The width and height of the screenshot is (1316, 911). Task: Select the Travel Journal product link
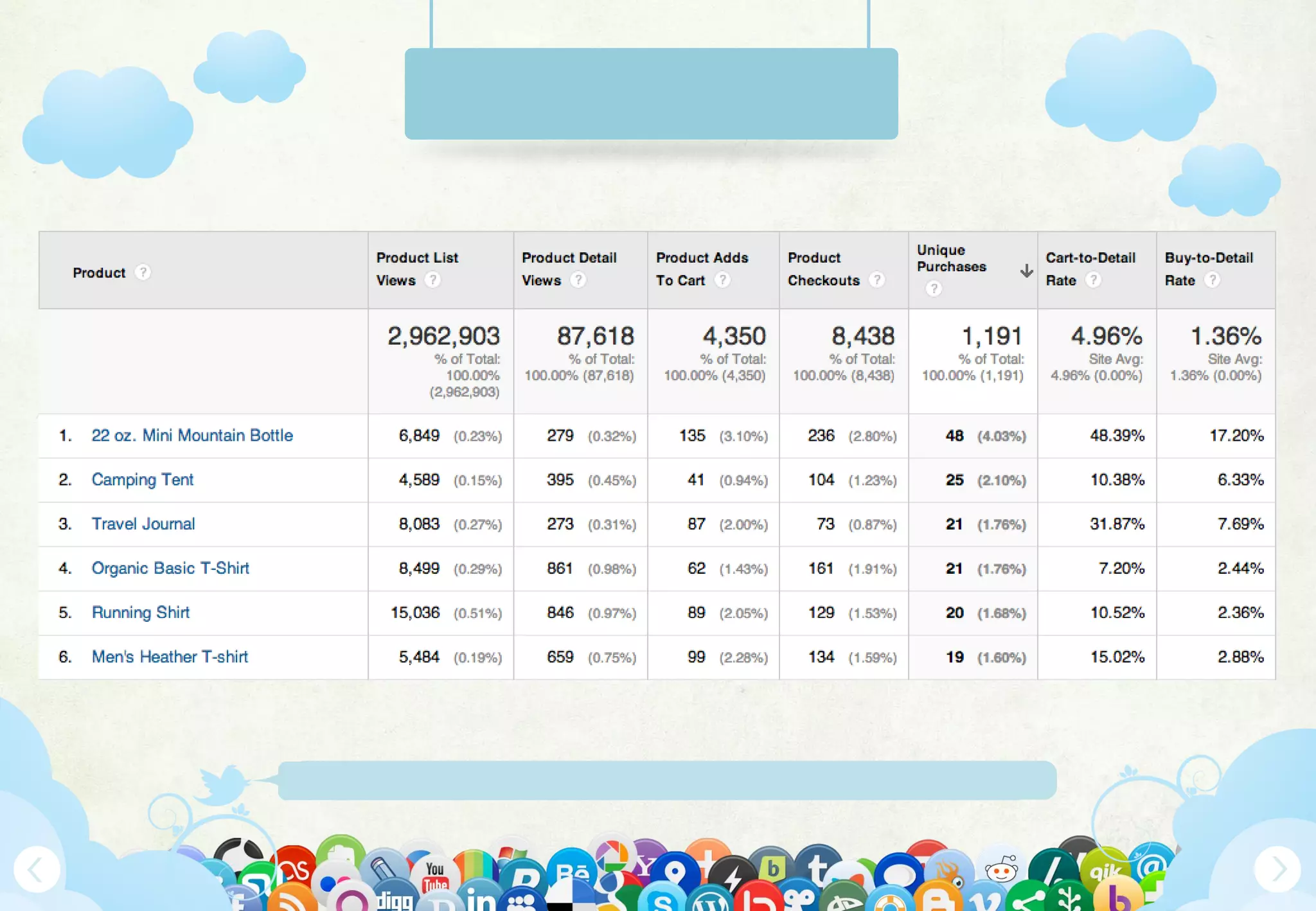click(143, 524)
